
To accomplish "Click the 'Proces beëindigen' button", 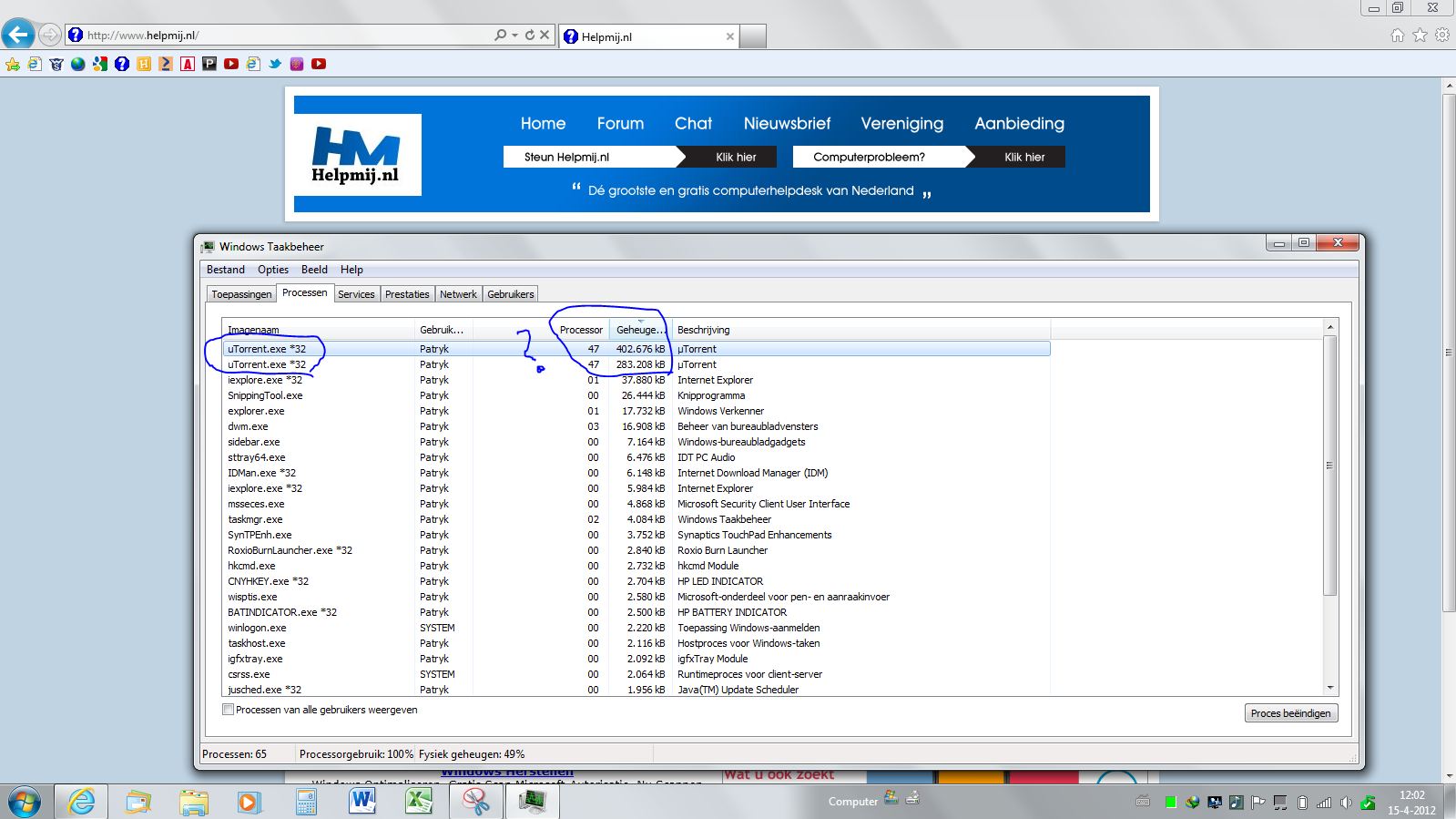I will click(1290, 713).
